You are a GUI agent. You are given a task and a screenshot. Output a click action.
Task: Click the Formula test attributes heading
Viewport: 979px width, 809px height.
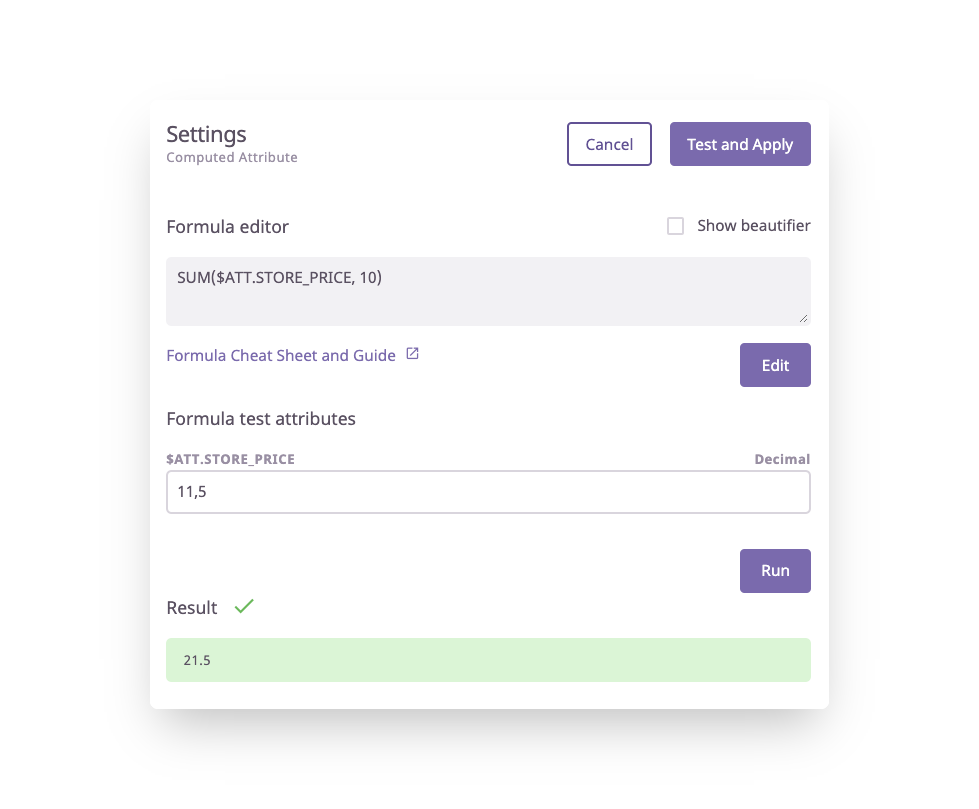(x=261, y=419)
